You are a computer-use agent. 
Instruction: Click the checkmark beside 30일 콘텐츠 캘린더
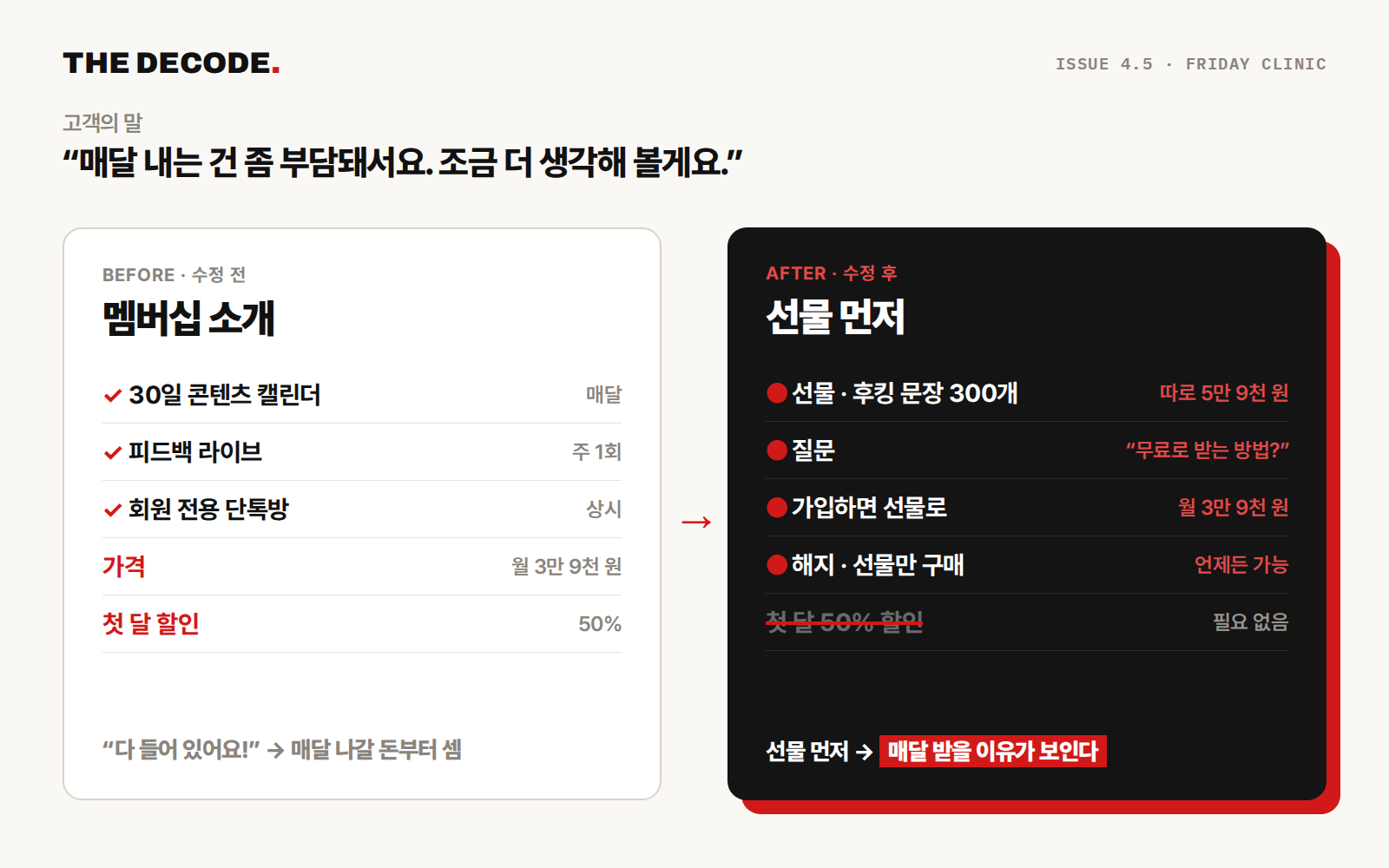(112, 396)
